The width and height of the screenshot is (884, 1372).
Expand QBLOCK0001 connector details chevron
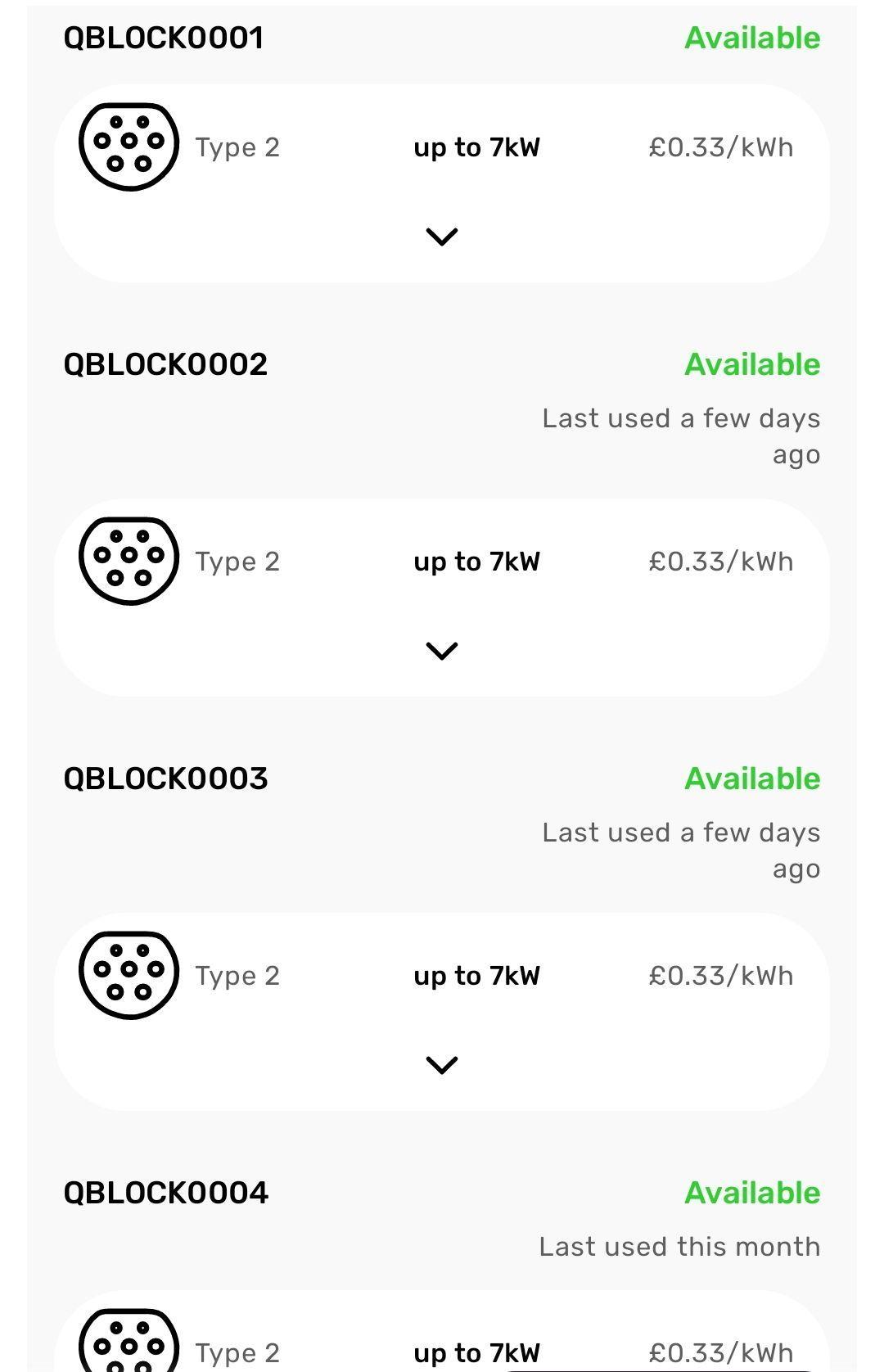pos(442,237)
